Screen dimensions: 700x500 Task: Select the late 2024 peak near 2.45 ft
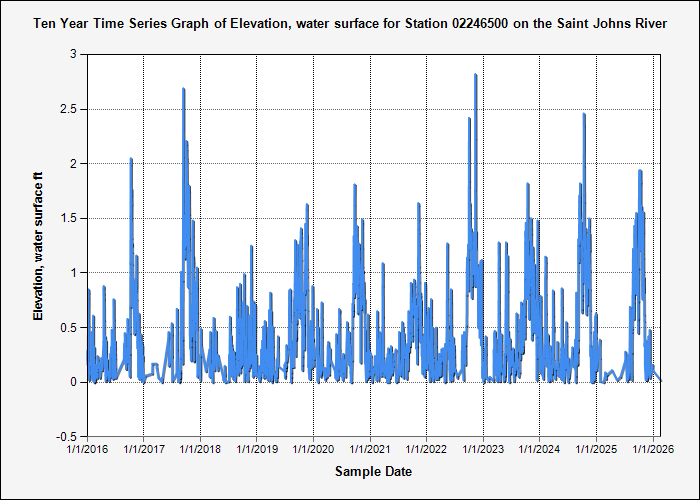(584, 115)
